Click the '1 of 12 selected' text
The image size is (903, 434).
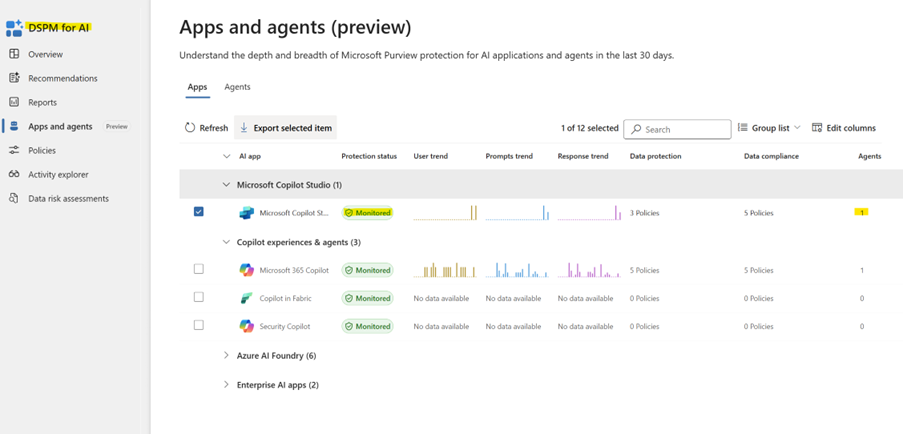click(590, 128)
